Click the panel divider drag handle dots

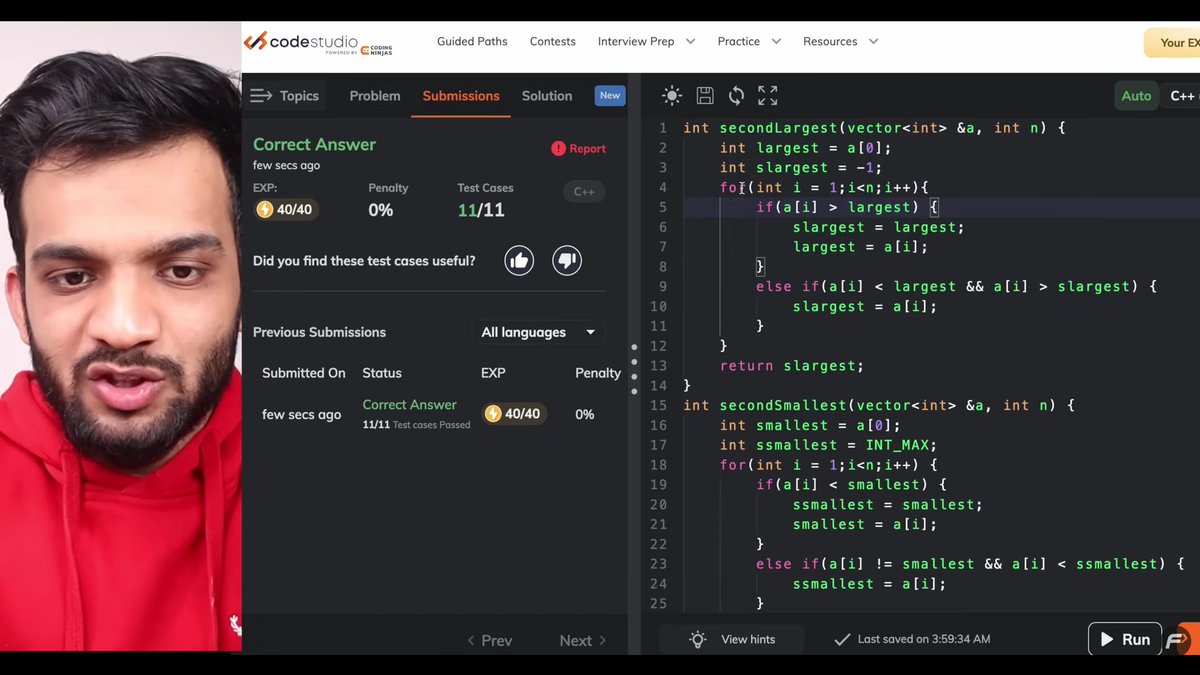click(634, 369)
